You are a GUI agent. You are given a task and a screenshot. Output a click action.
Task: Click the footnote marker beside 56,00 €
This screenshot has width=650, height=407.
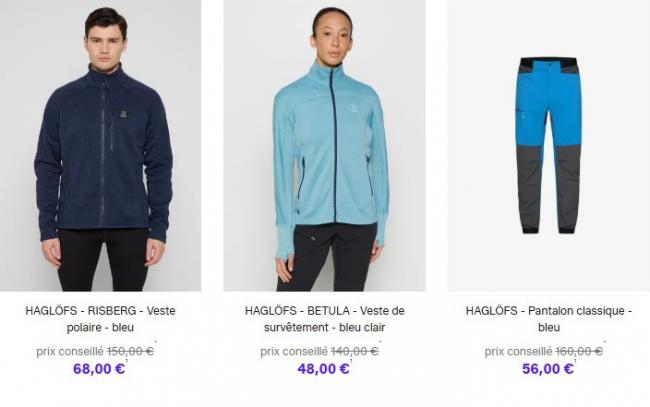575,362
